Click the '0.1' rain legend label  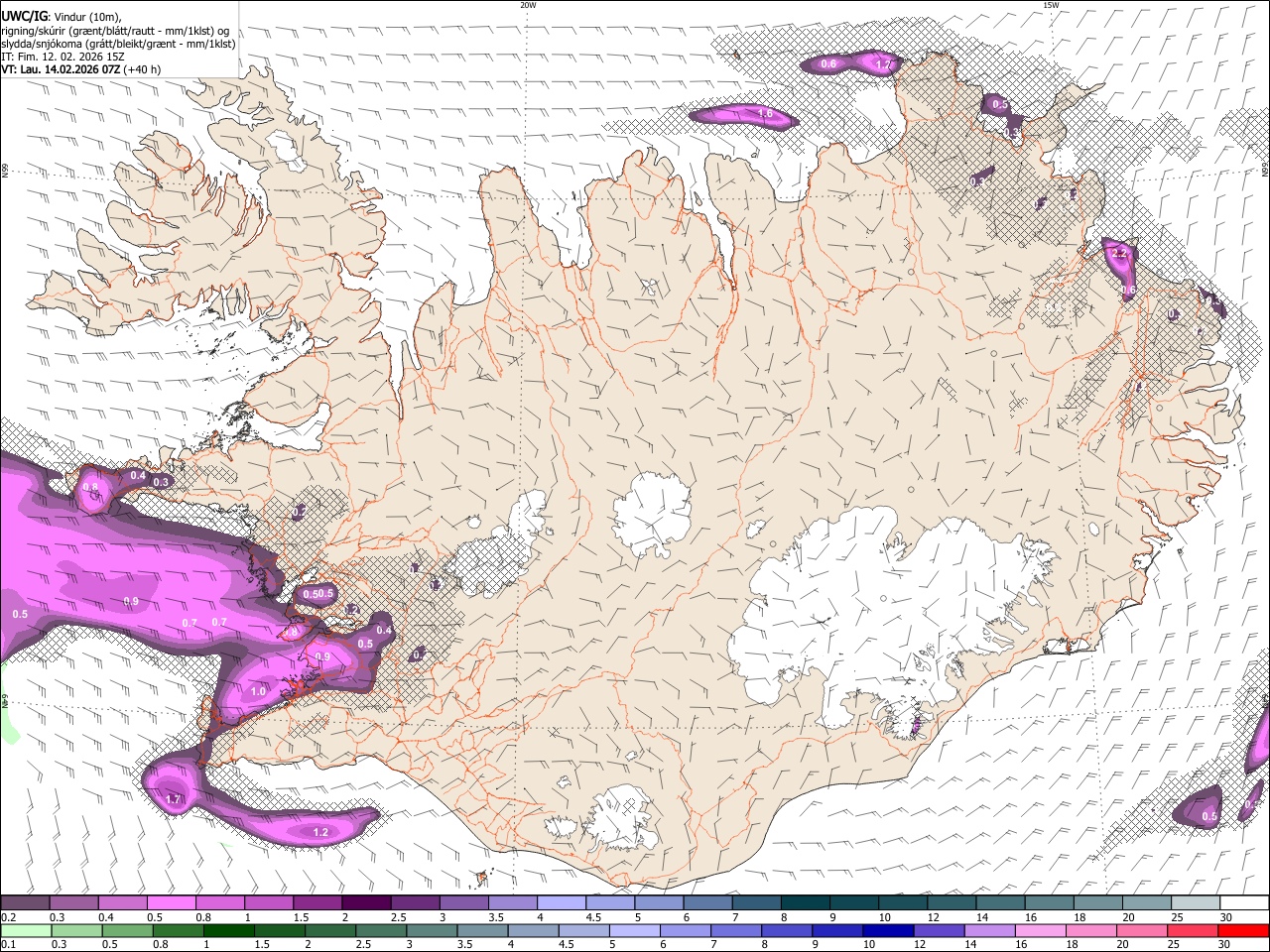[x=8, y=944]
